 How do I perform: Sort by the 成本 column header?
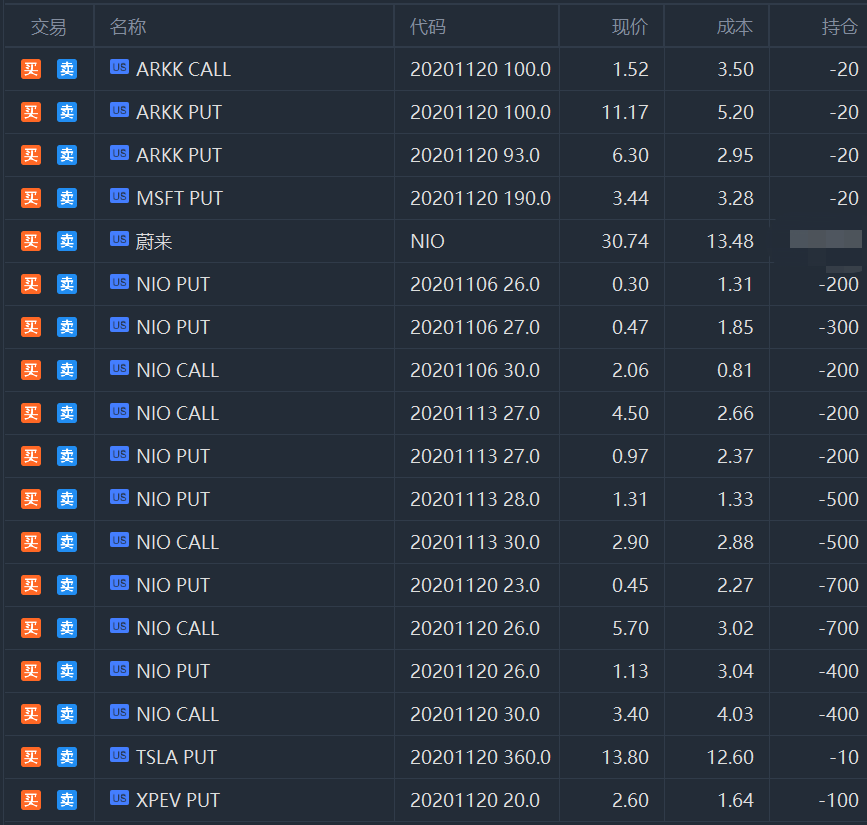click(735, 27)
